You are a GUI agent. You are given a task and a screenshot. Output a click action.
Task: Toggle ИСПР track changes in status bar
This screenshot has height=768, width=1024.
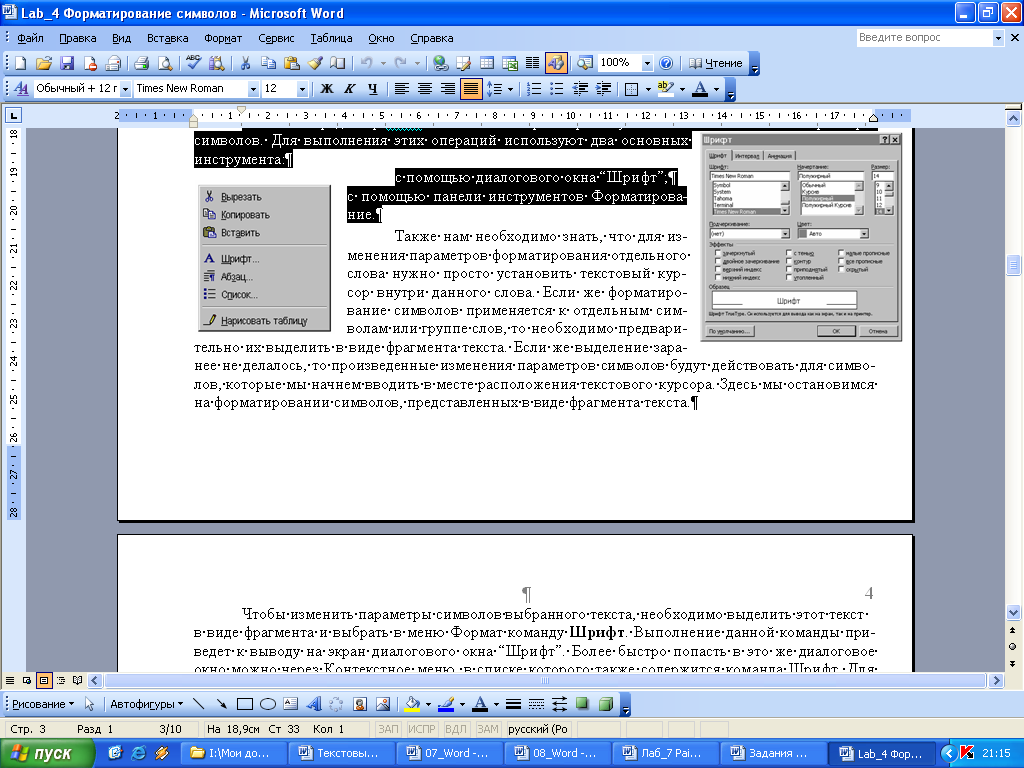pos(422,729)
